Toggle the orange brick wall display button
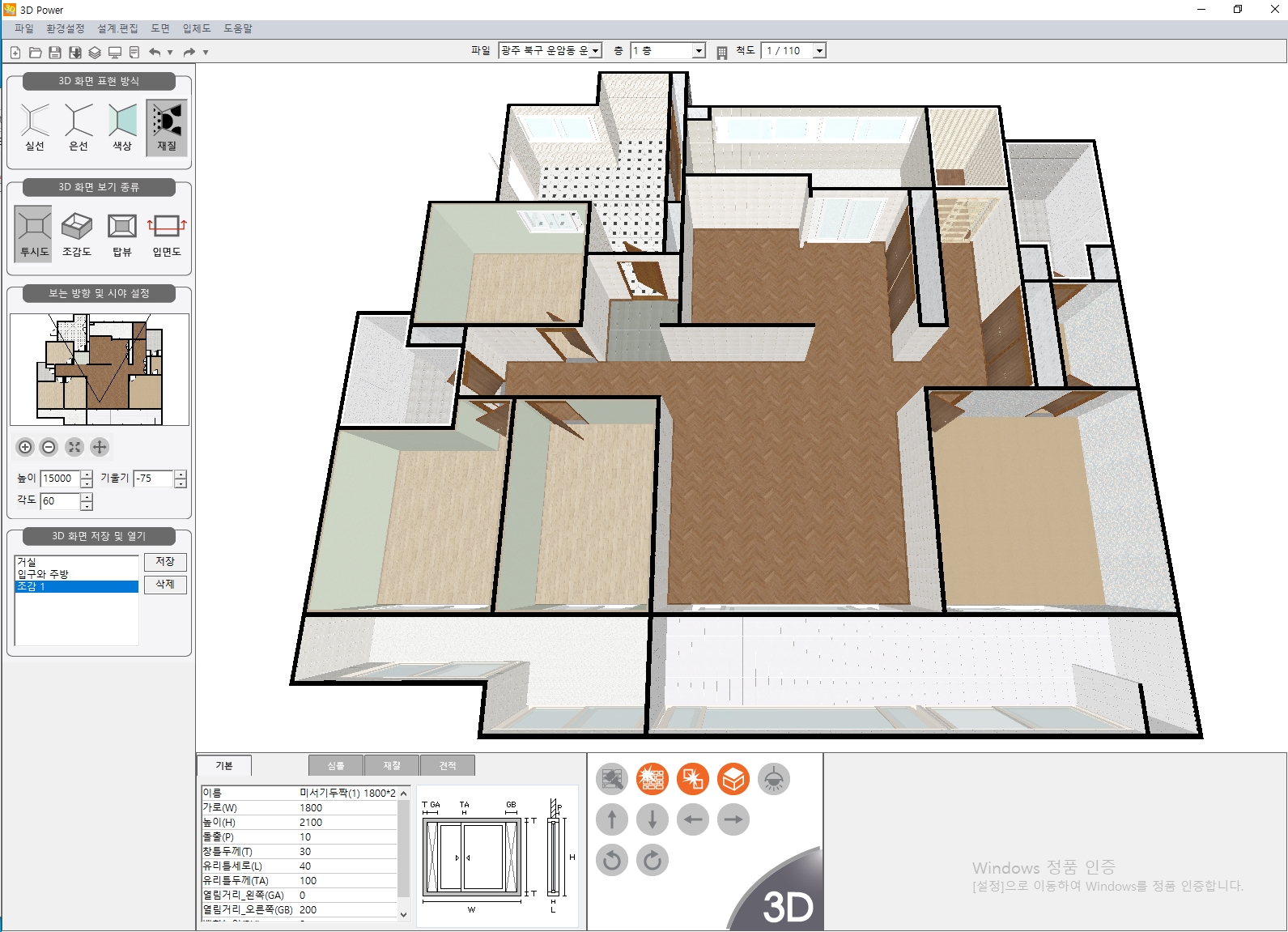This screenshot has width=1288, height=932. (653, 779)
